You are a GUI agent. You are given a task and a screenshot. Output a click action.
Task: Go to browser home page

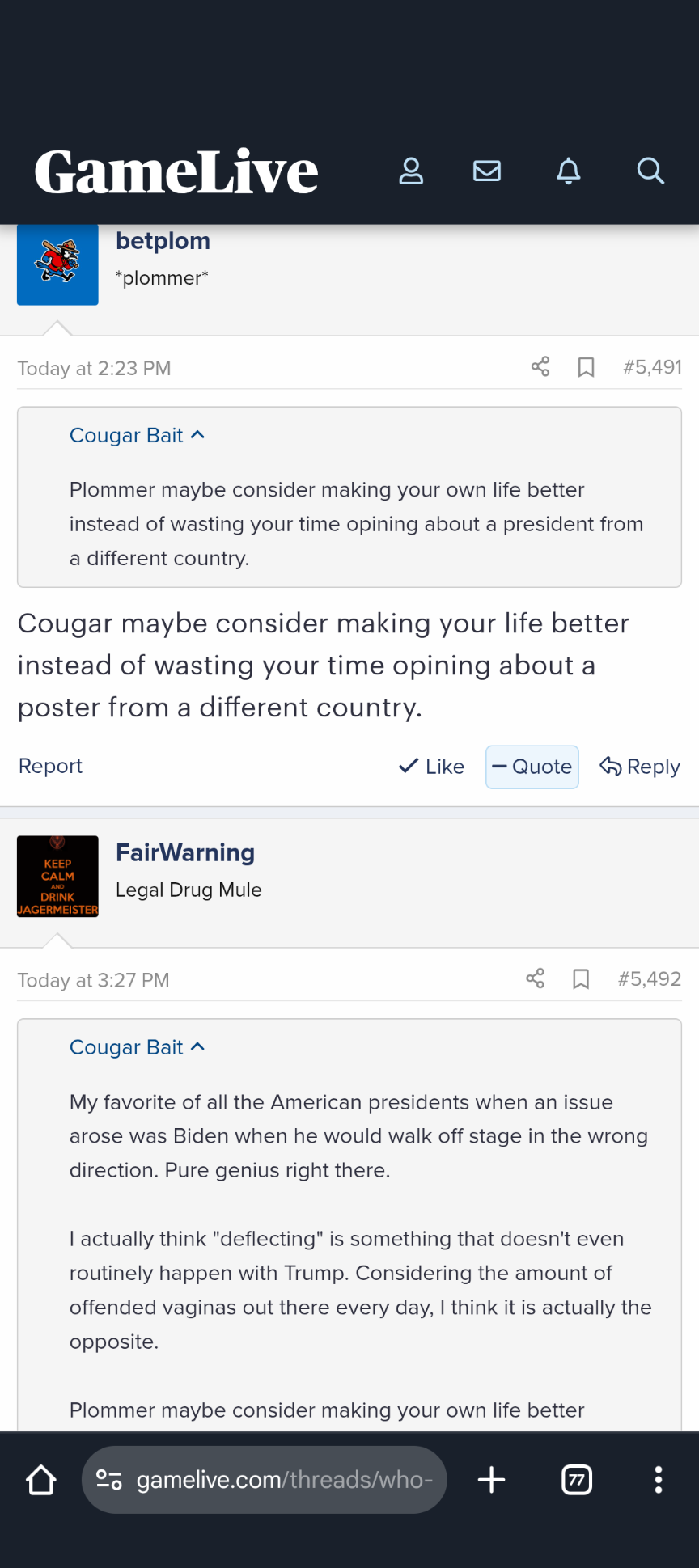(41, 1480)
